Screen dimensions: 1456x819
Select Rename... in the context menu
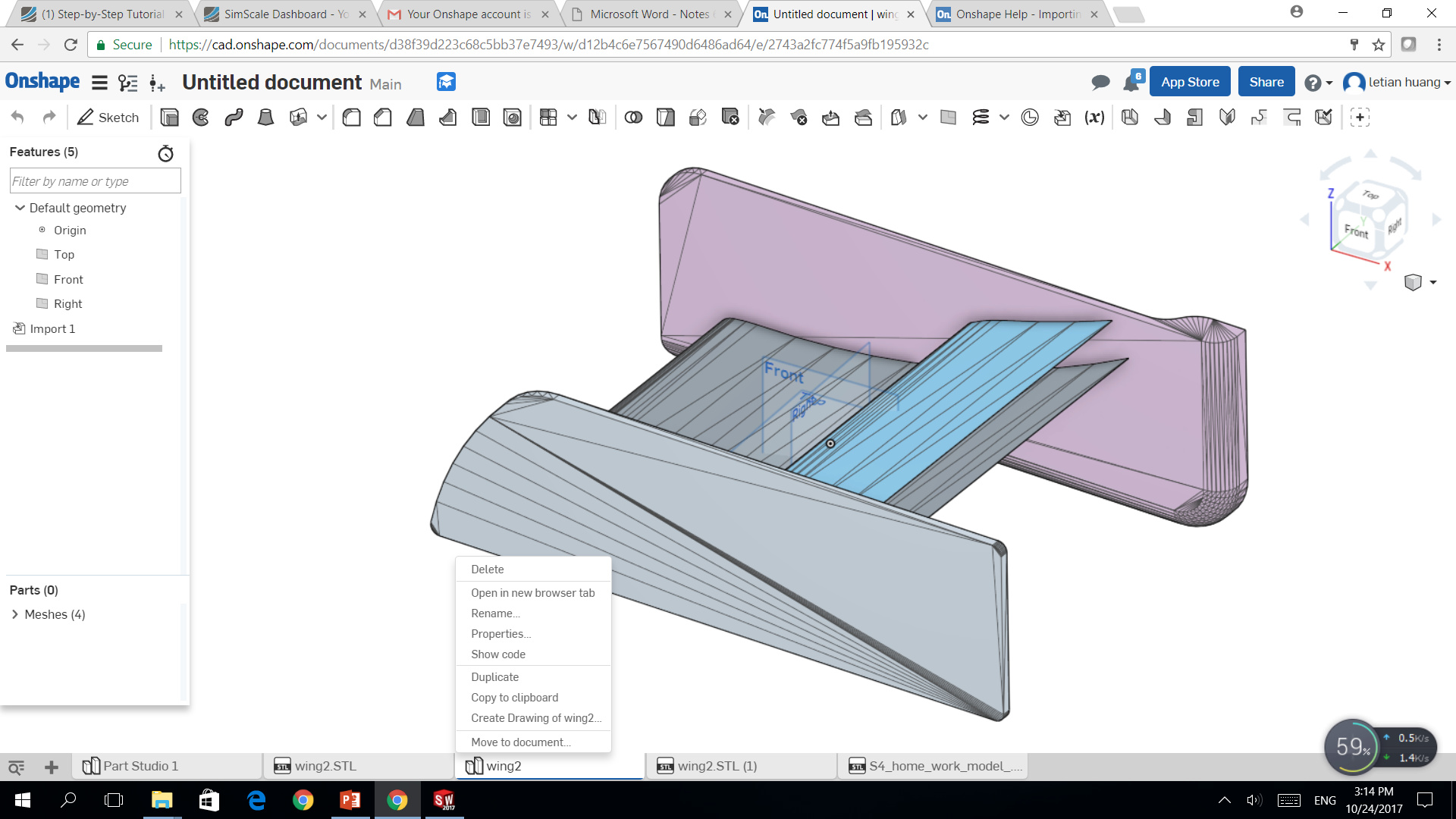[494, 613]
